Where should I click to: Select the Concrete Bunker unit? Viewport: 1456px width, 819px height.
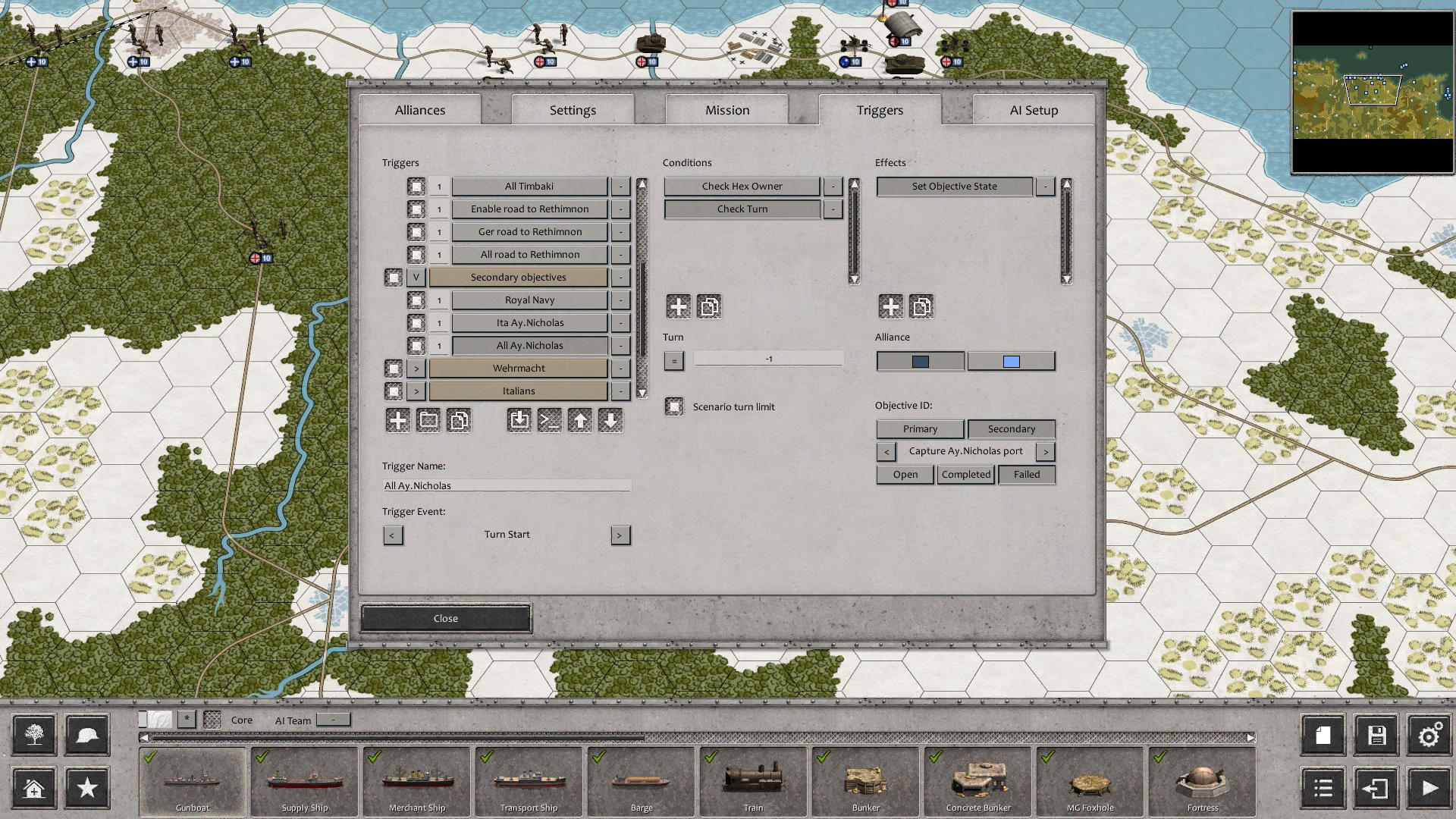[978, 781]
